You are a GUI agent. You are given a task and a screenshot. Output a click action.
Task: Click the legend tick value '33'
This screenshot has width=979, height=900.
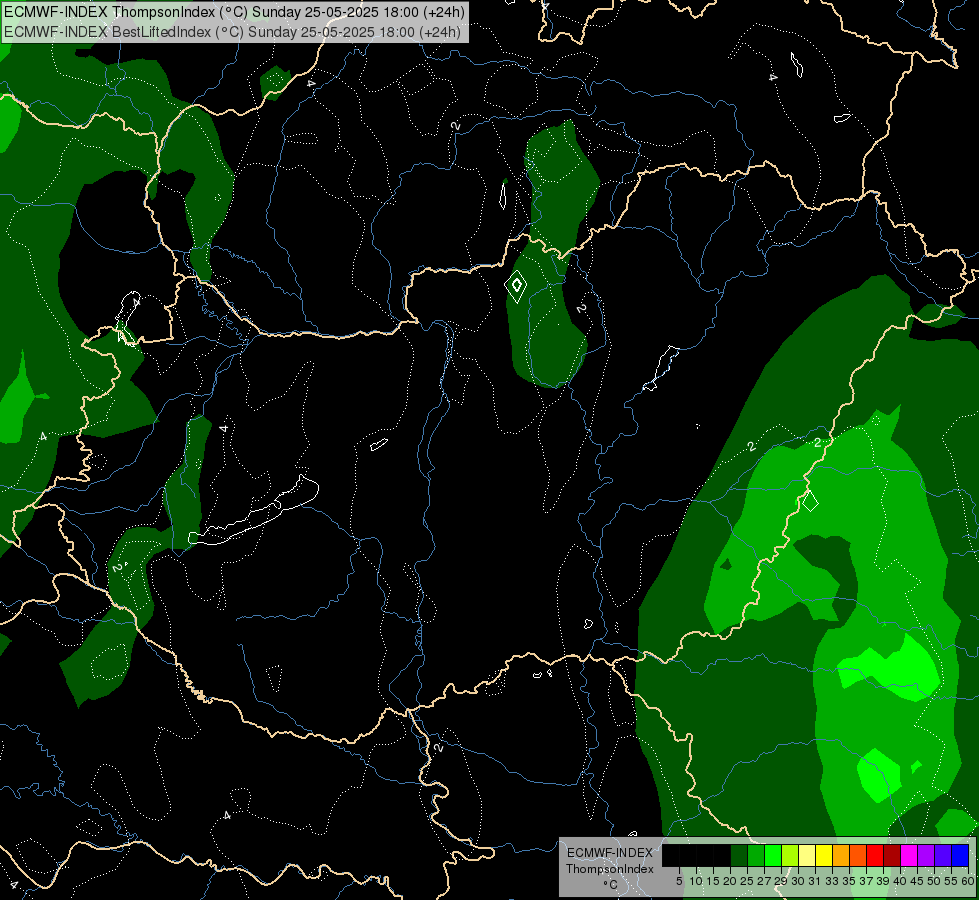pyautogui.click(x=832, y=881)
